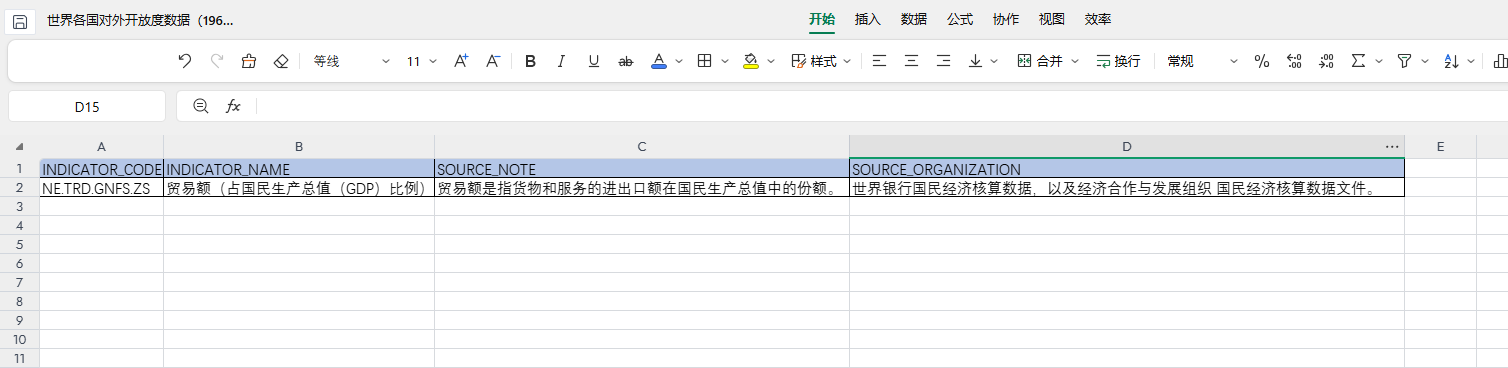Expand the font size 11 dropdown
Image resolution: width=1508 pixels, height=368 pixels.
(x=422, y=61)
